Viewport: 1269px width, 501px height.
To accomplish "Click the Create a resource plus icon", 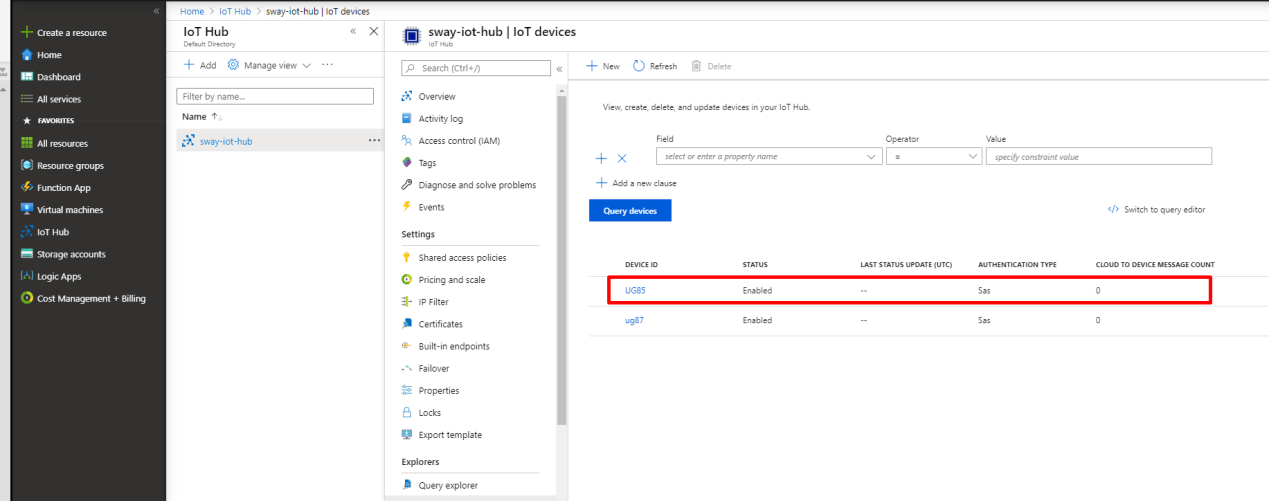I will click(x=27, y=33).
